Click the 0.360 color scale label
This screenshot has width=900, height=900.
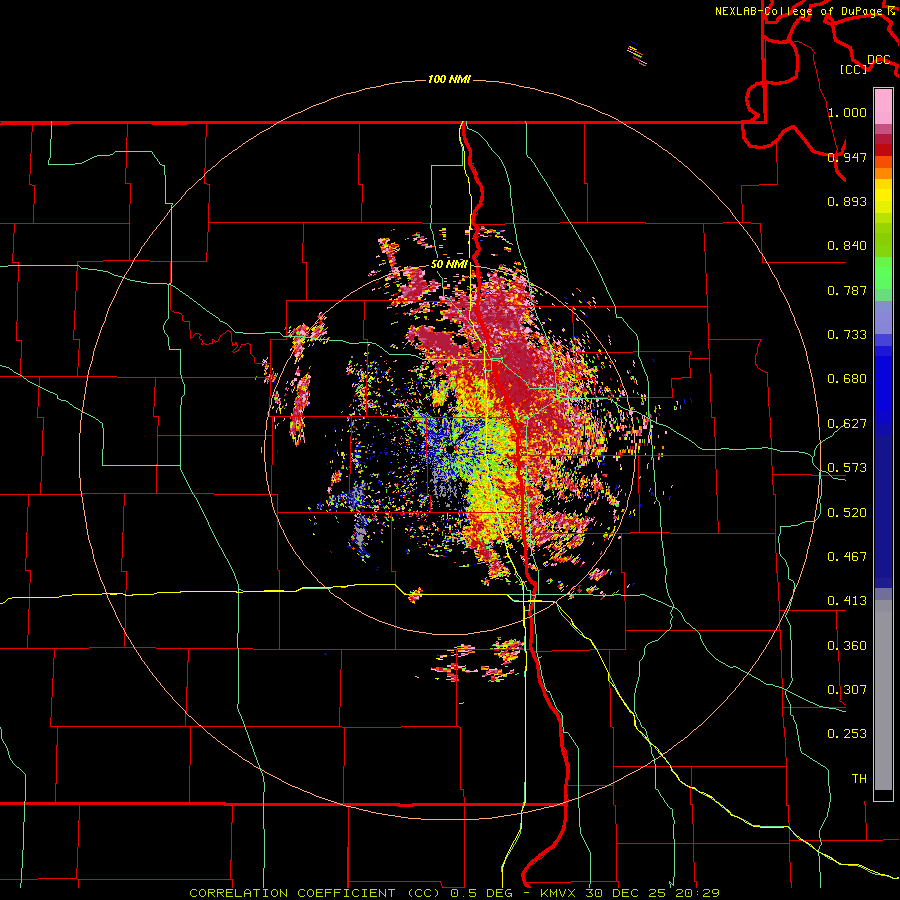(847, 646)
